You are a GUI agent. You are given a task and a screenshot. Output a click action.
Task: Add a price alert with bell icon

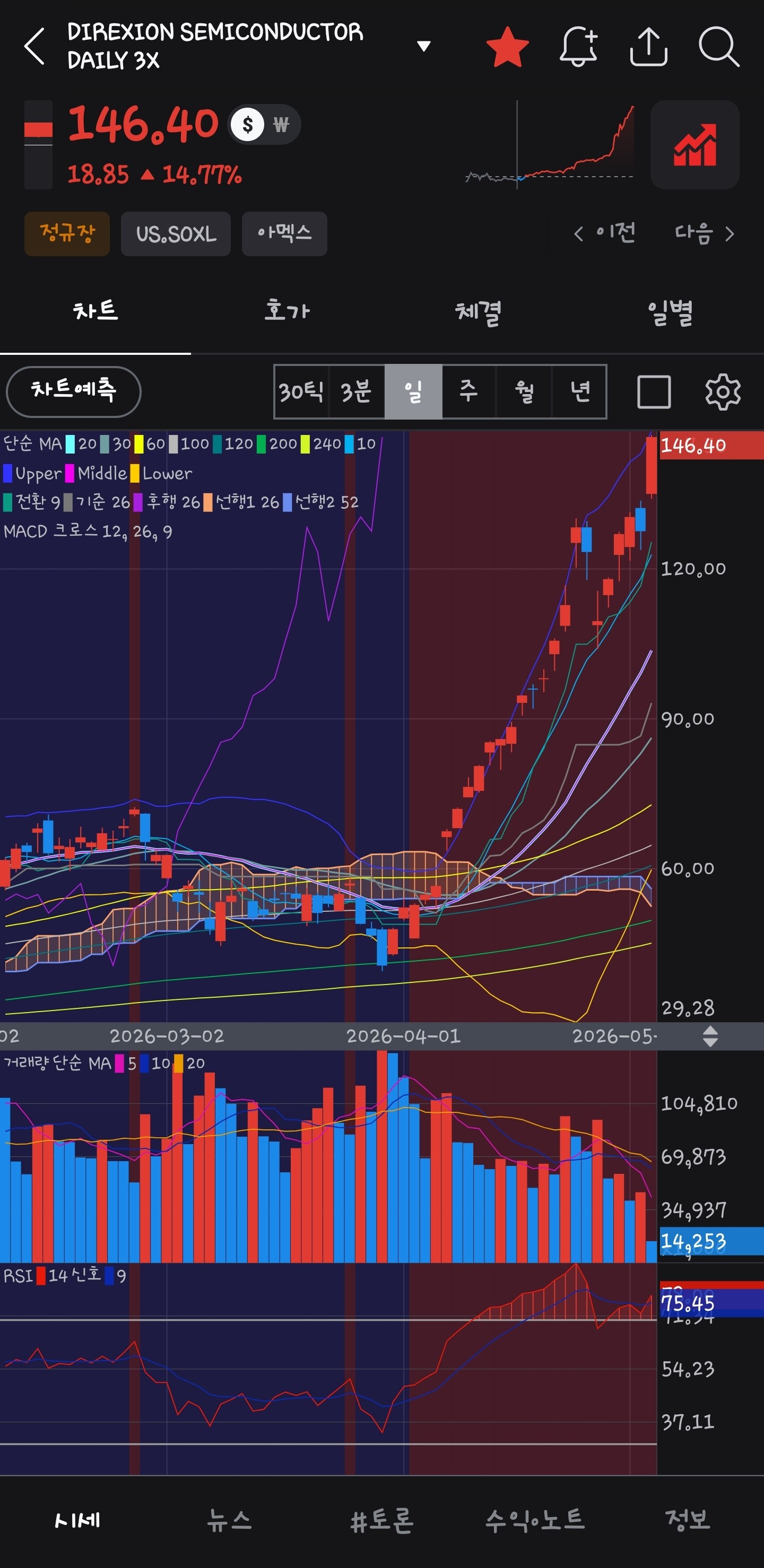(x=578, y=46)
